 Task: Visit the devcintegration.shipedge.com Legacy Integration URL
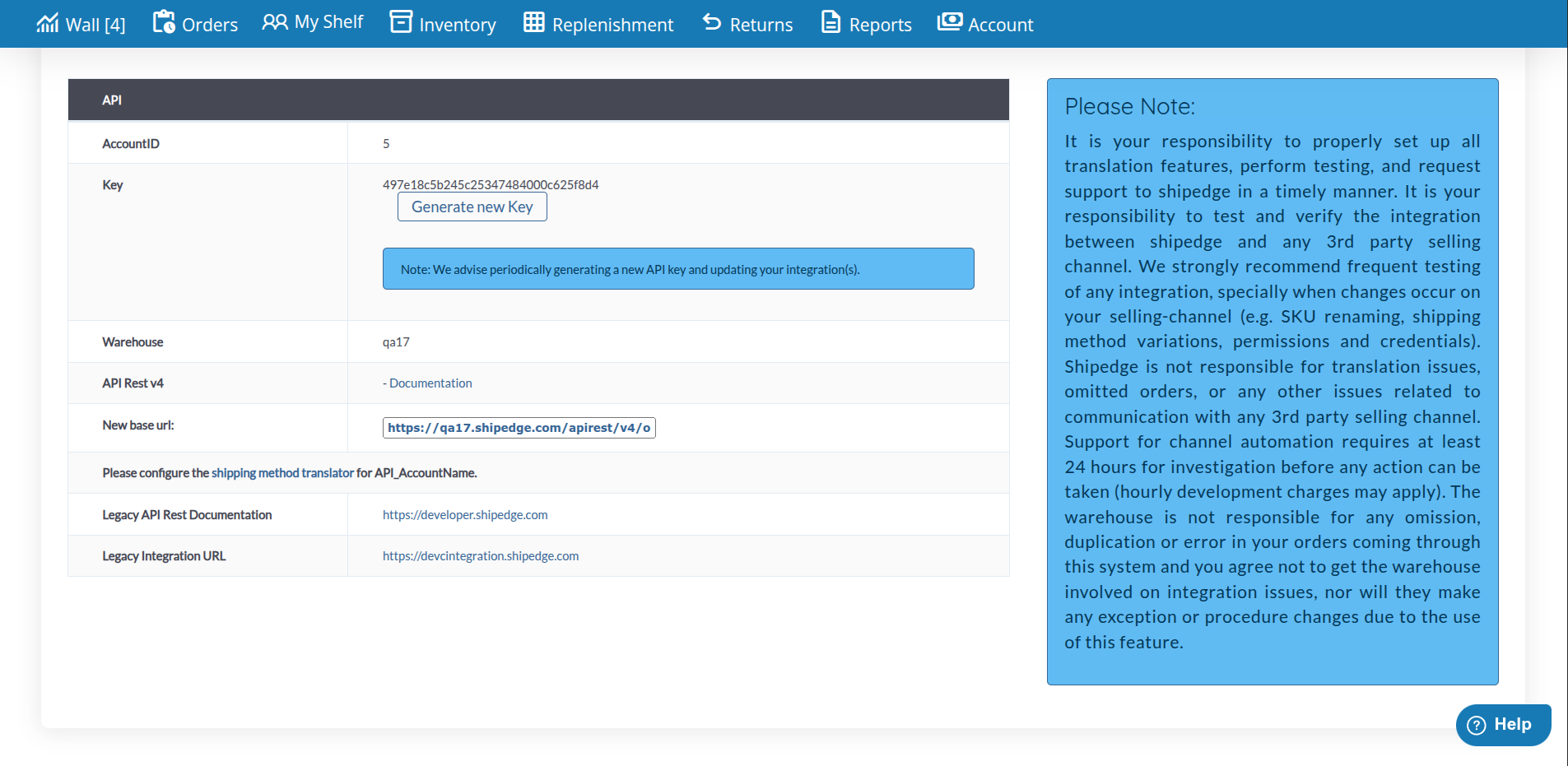point(481,555)
